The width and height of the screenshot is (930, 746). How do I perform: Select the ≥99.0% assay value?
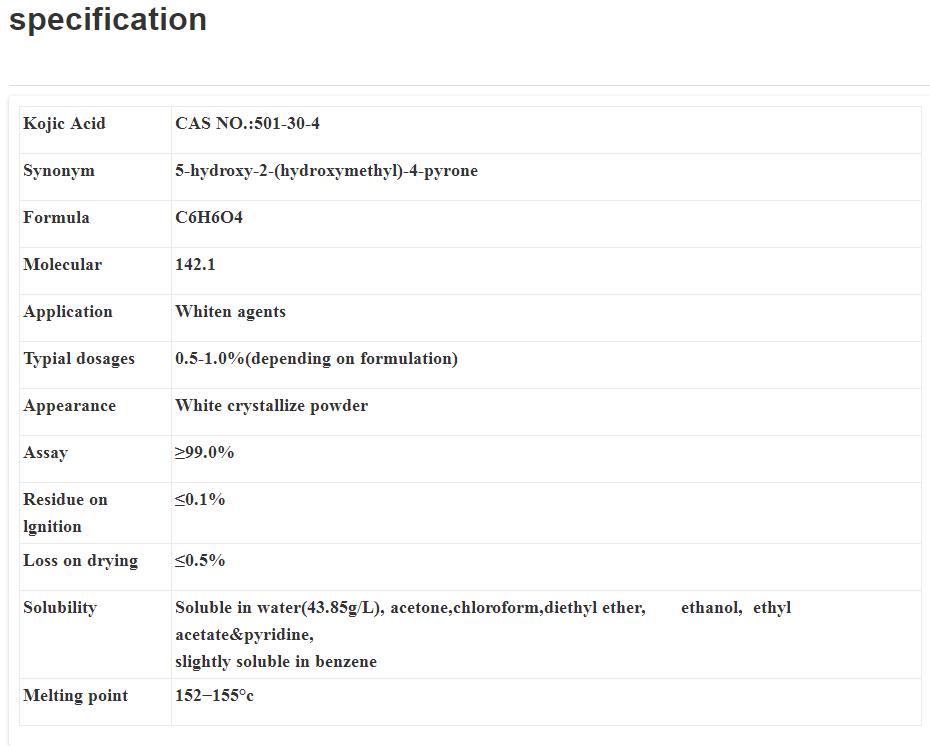tap(204, 453)
